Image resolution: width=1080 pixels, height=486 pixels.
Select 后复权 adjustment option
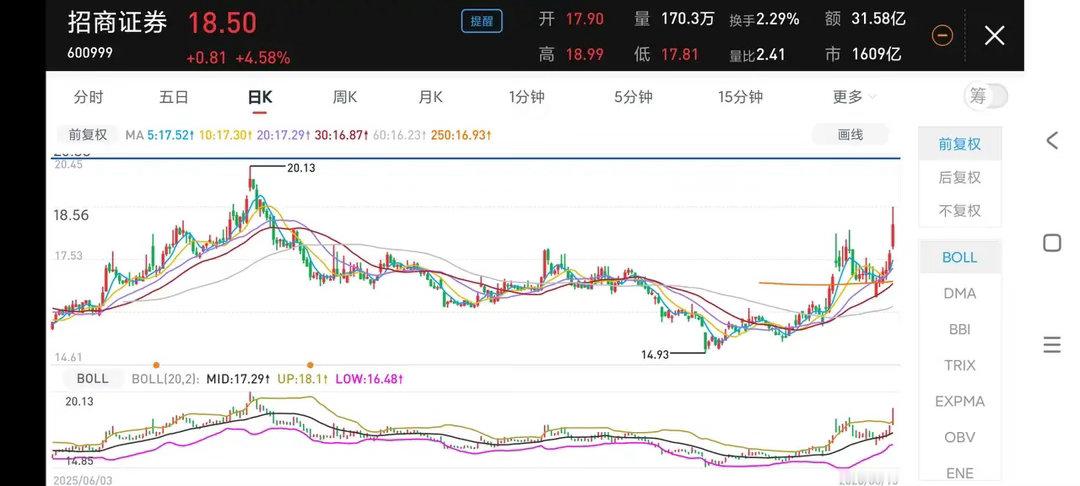click(x=959, y=178)
